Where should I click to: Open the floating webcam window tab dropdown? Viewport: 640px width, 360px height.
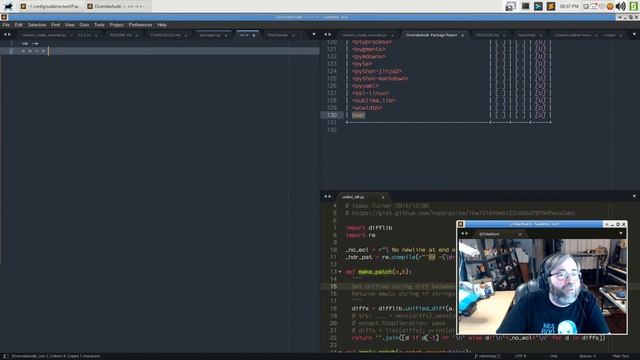click(621, 233)
